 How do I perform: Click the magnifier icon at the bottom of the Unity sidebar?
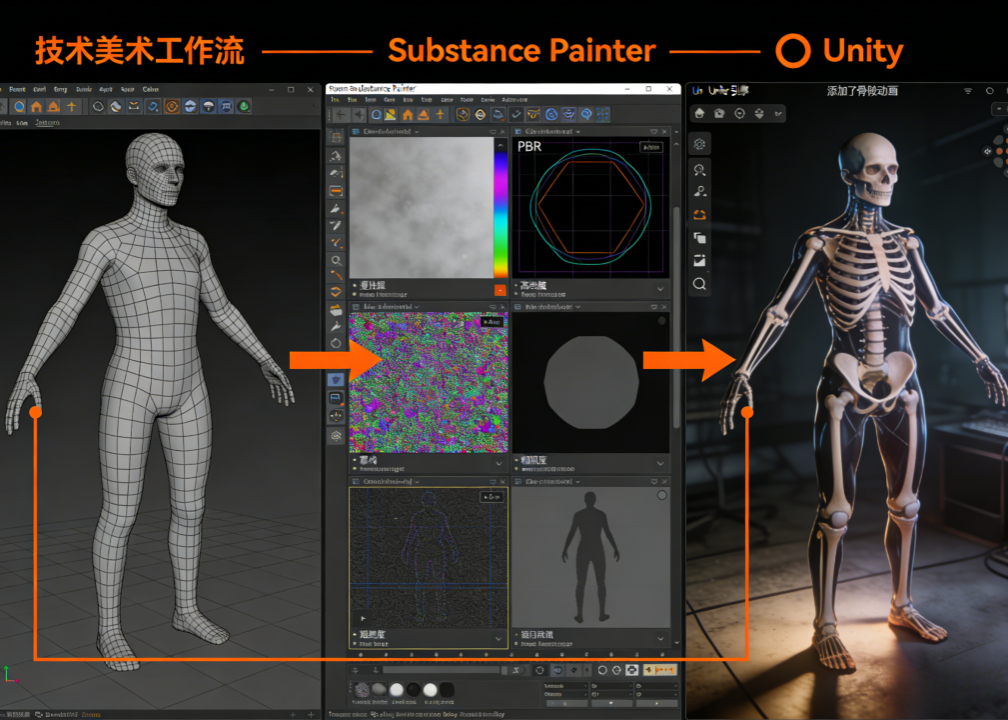click(699, 284)
